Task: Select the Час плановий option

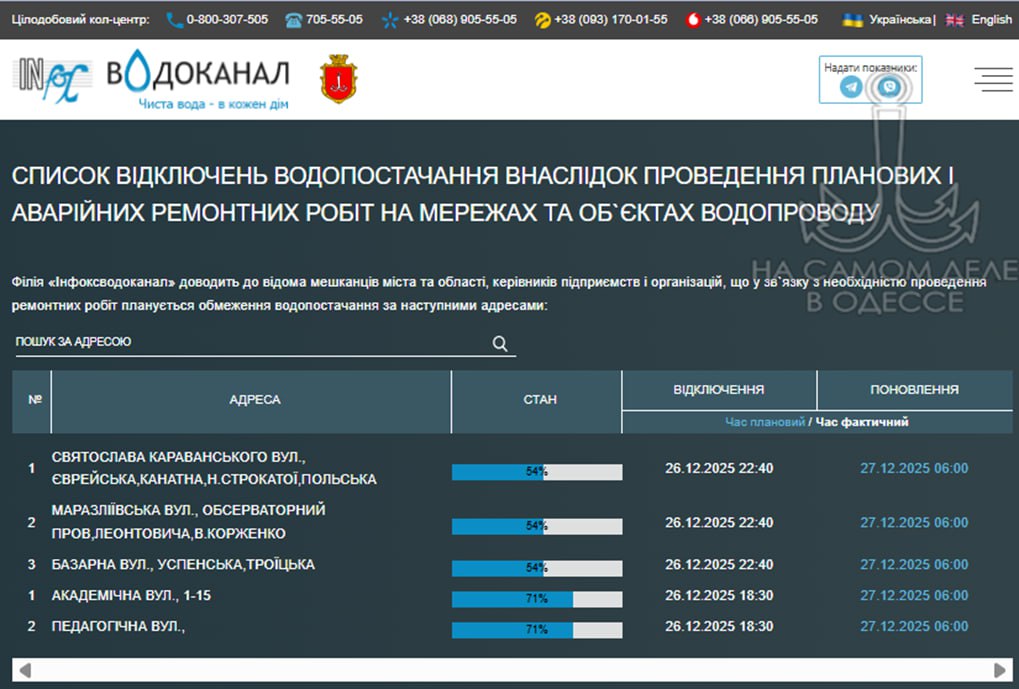Action: click(765, 422)
